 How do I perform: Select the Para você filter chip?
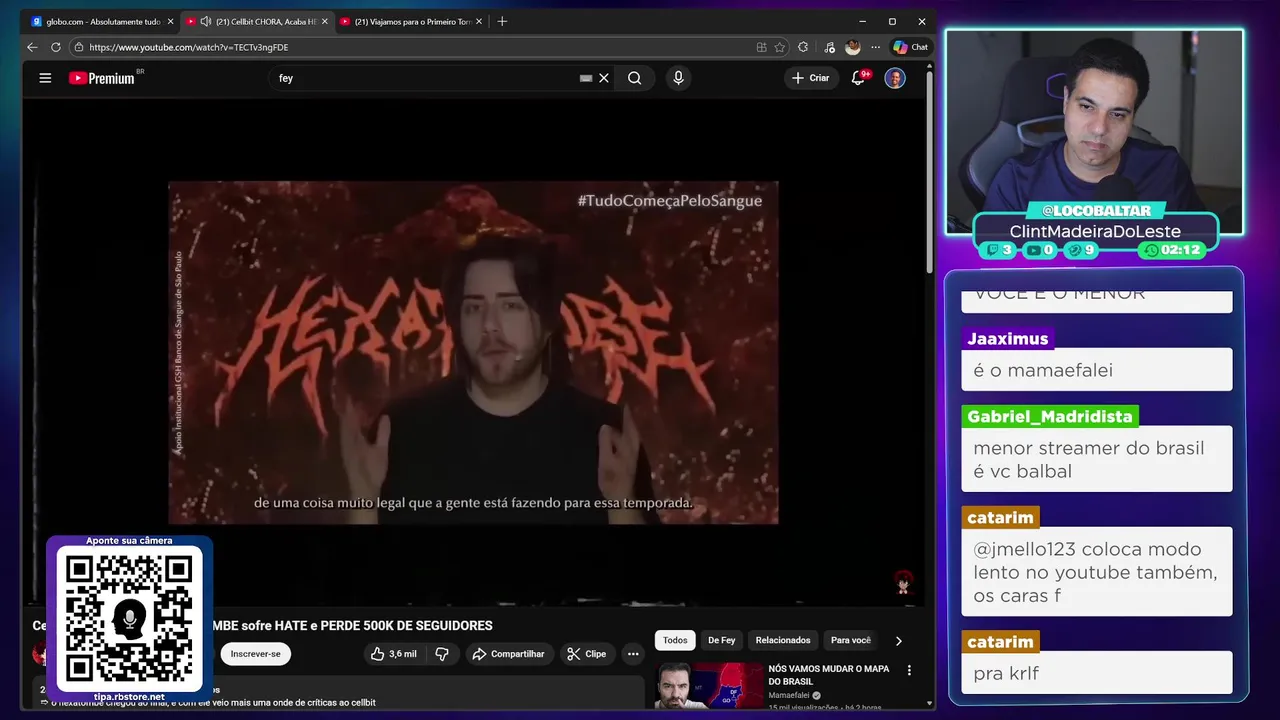[851, 640]
